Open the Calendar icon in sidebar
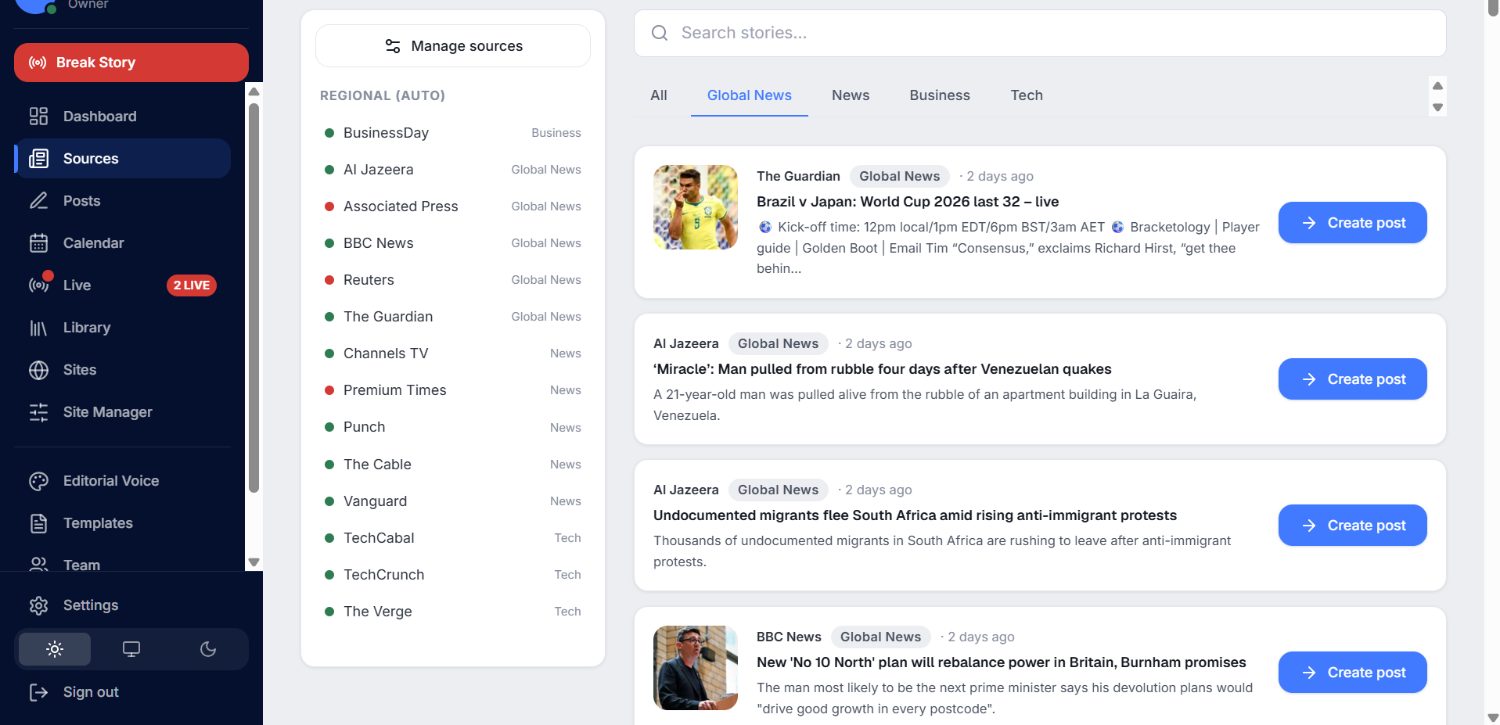Screen dimensions: 1500x725 click(x=39, y=243)
